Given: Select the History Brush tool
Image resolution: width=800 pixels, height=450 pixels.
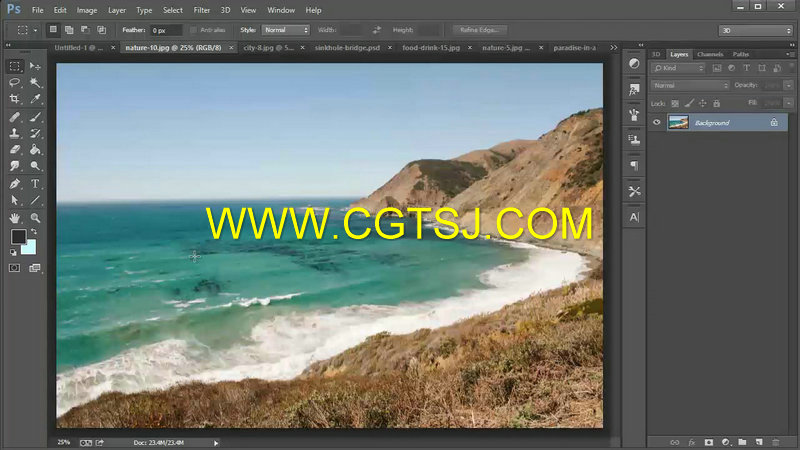Looking at the screenshot, I should (35, 134).
